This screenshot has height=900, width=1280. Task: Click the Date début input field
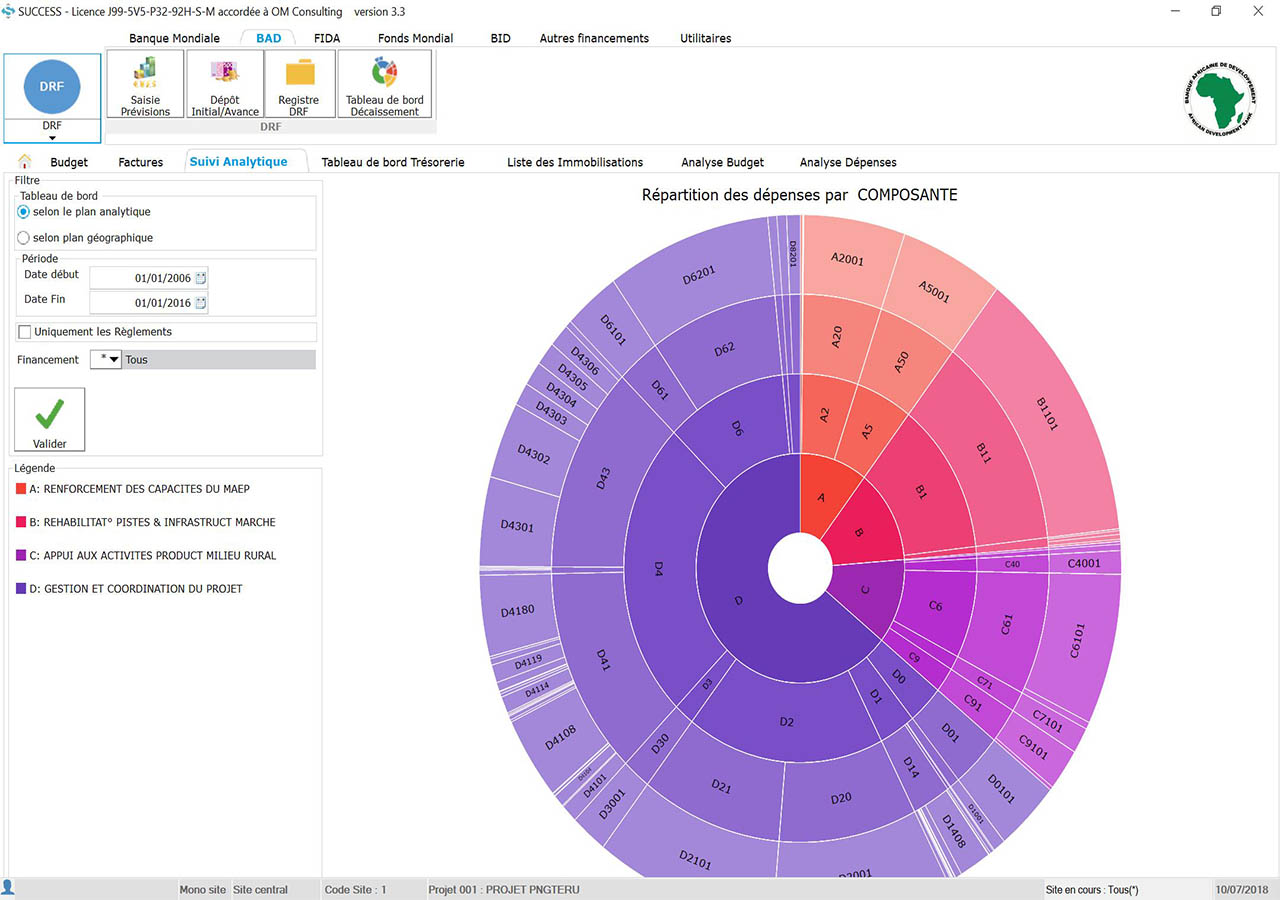tap(149, 278)
